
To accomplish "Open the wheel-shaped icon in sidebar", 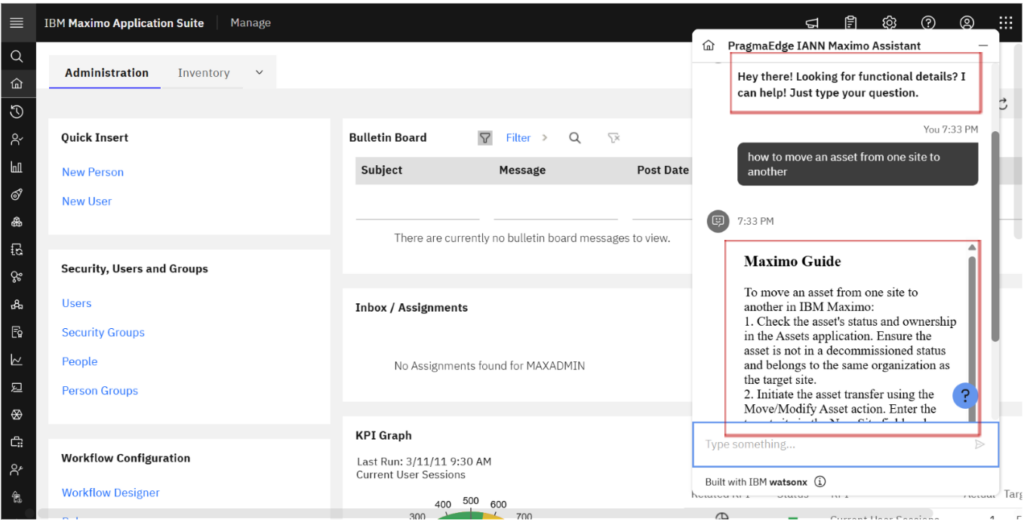I will pos(17,415).
